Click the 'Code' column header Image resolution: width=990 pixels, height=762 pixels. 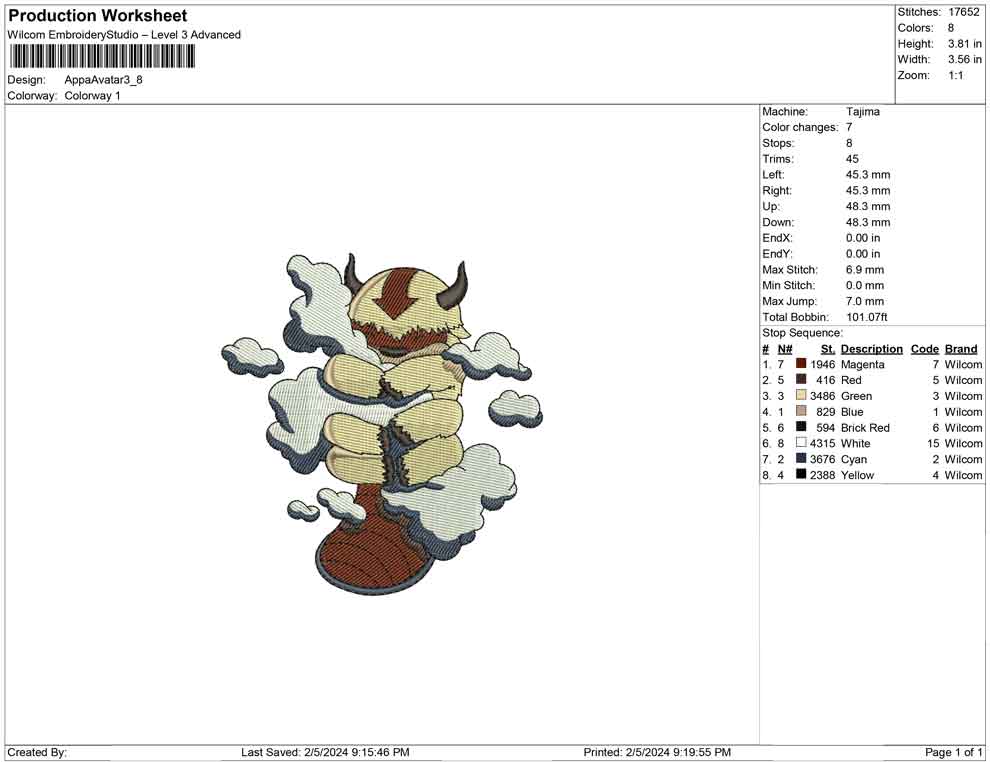tap(924, 348)
